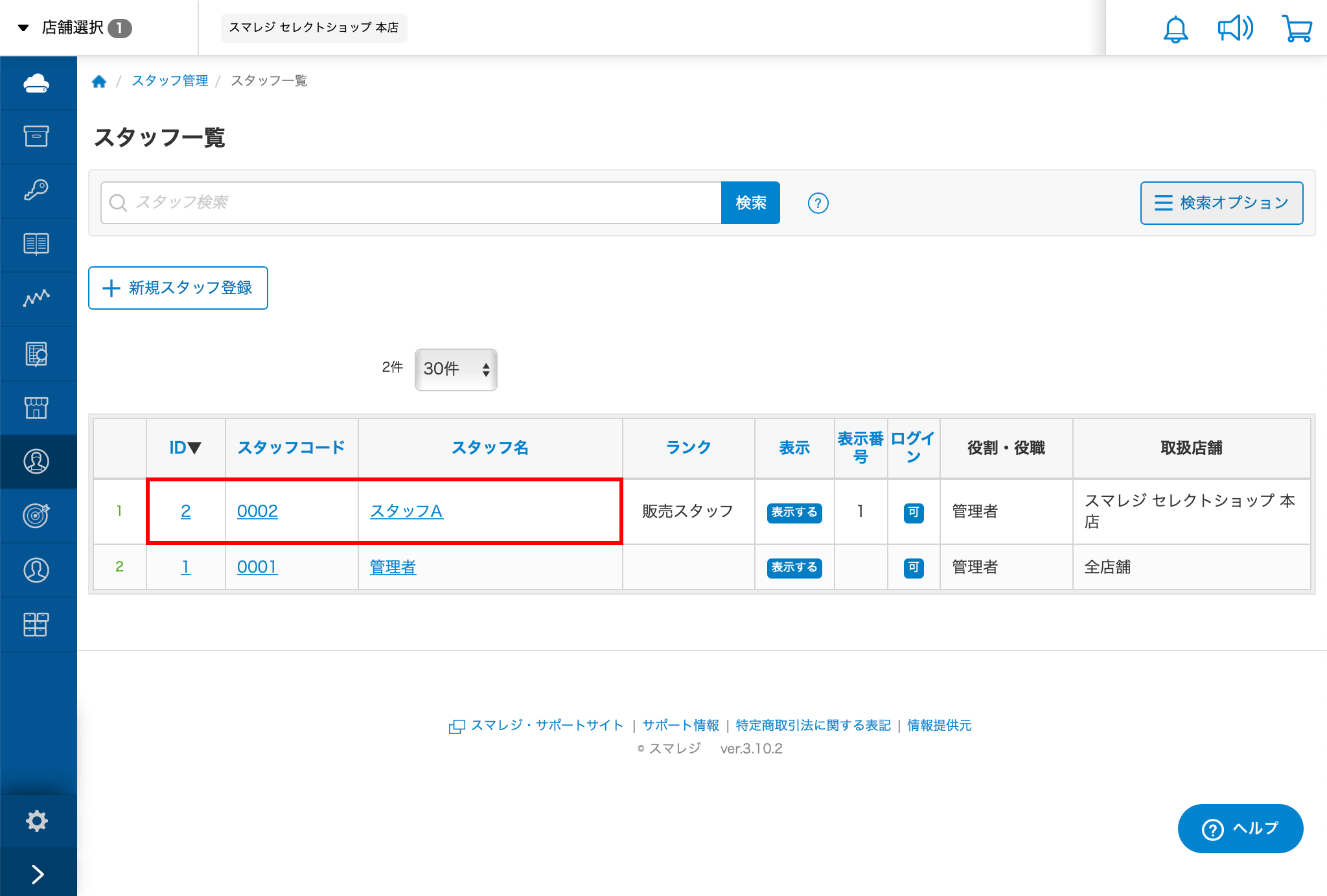Go to スタッフ管理 in the breadcrumb
Viewport: 1327px width, 896px height.
(170, 81)
